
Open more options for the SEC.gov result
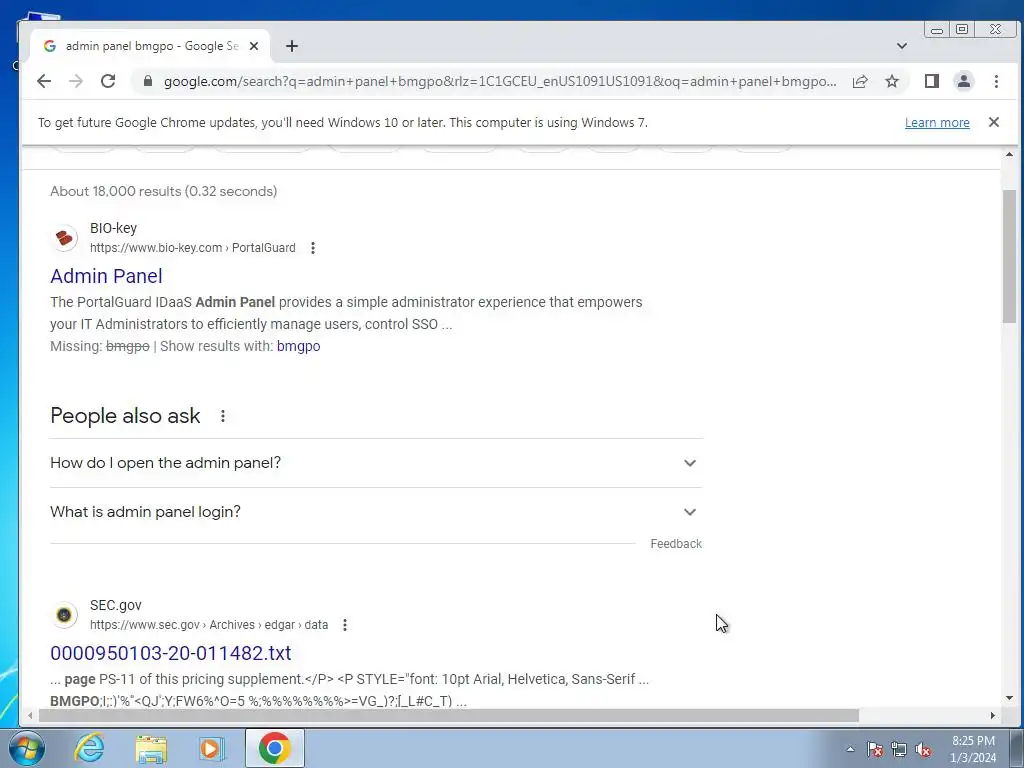pyautogui.click(x=345, y=625)
